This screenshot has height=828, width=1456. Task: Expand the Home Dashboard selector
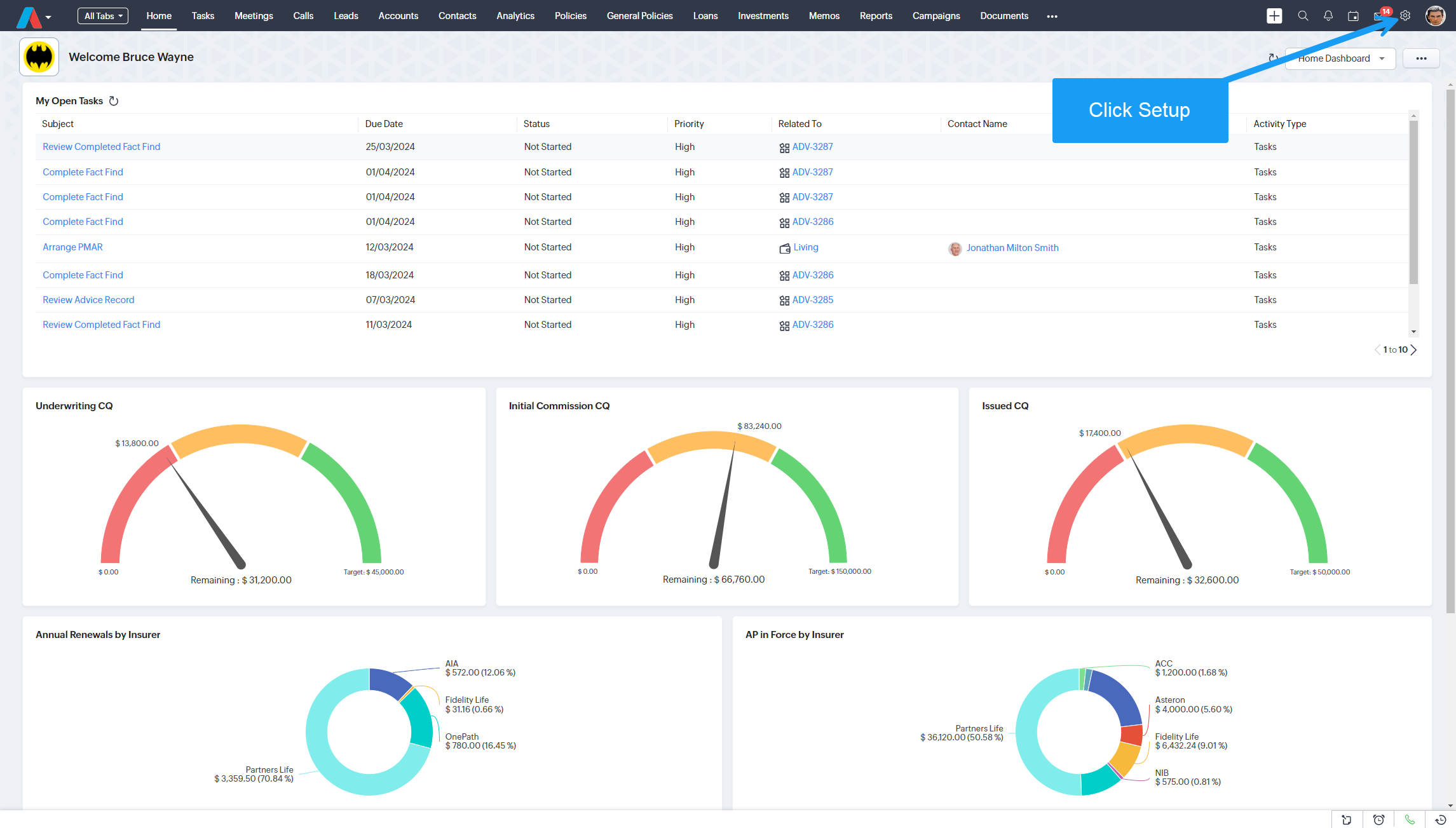(1340, 58)
